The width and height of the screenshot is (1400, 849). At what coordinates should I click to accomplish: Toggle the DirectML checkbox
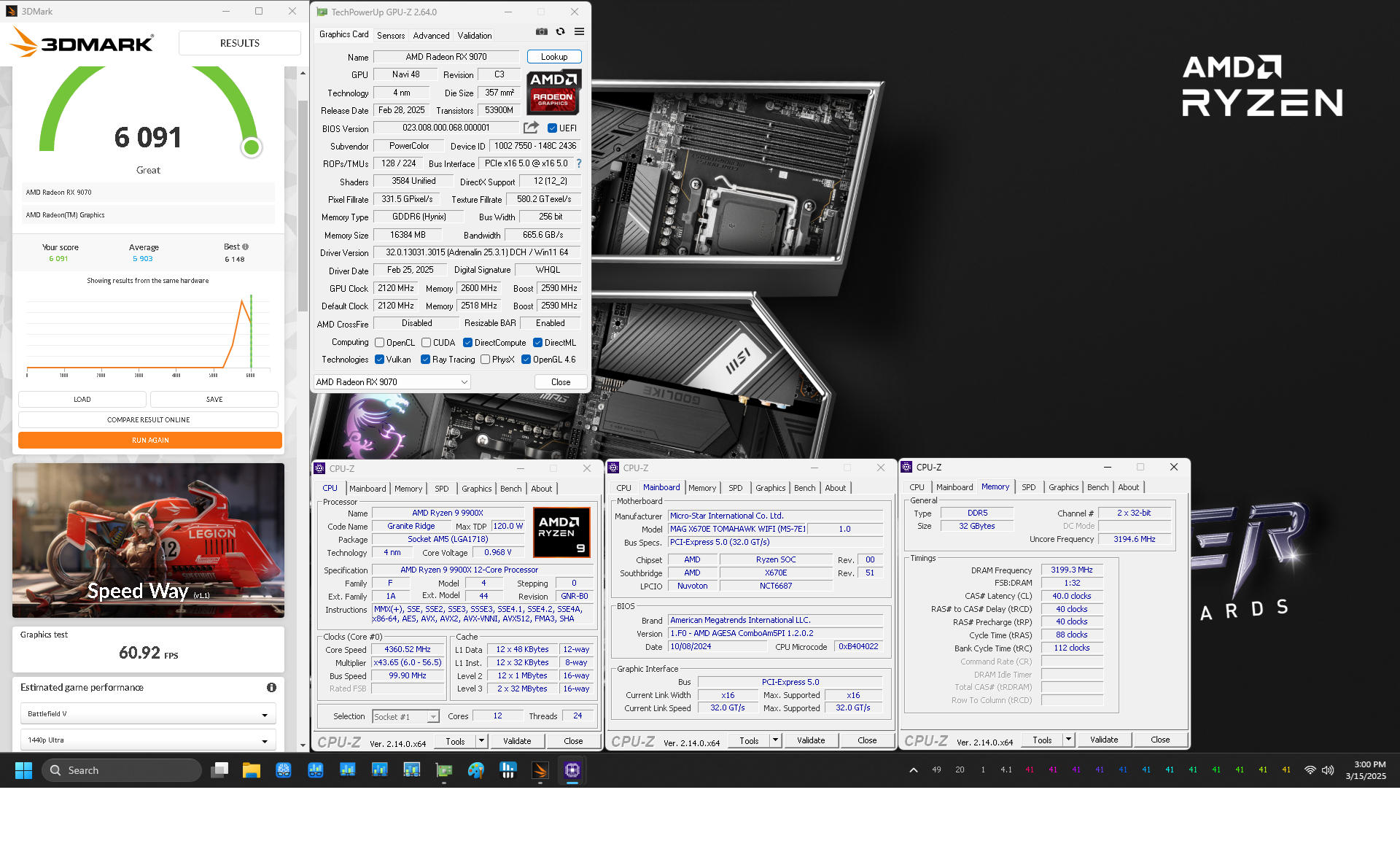537,343
